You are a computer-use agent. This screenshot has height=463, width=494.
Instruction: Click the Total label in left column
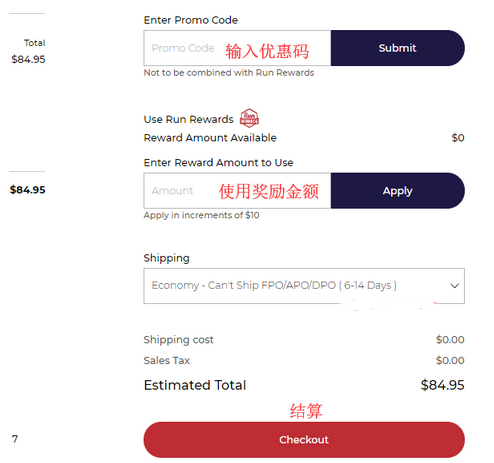(x=34, y=43)
